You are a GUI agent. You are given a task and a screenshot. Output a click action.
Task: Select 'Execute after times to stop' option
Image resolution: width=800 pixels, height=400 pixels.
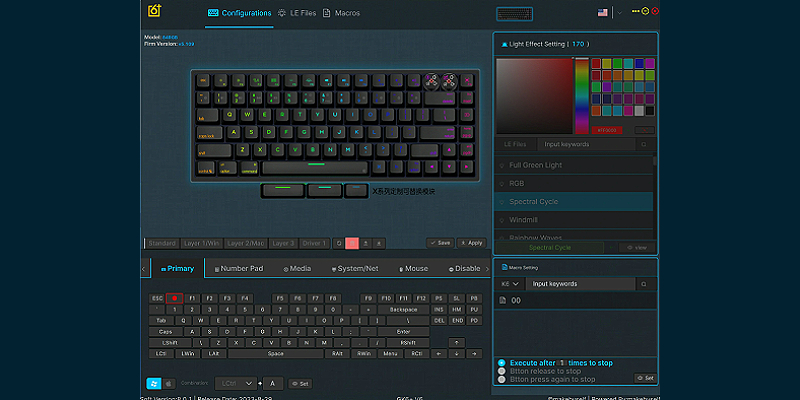click(501, 363)
